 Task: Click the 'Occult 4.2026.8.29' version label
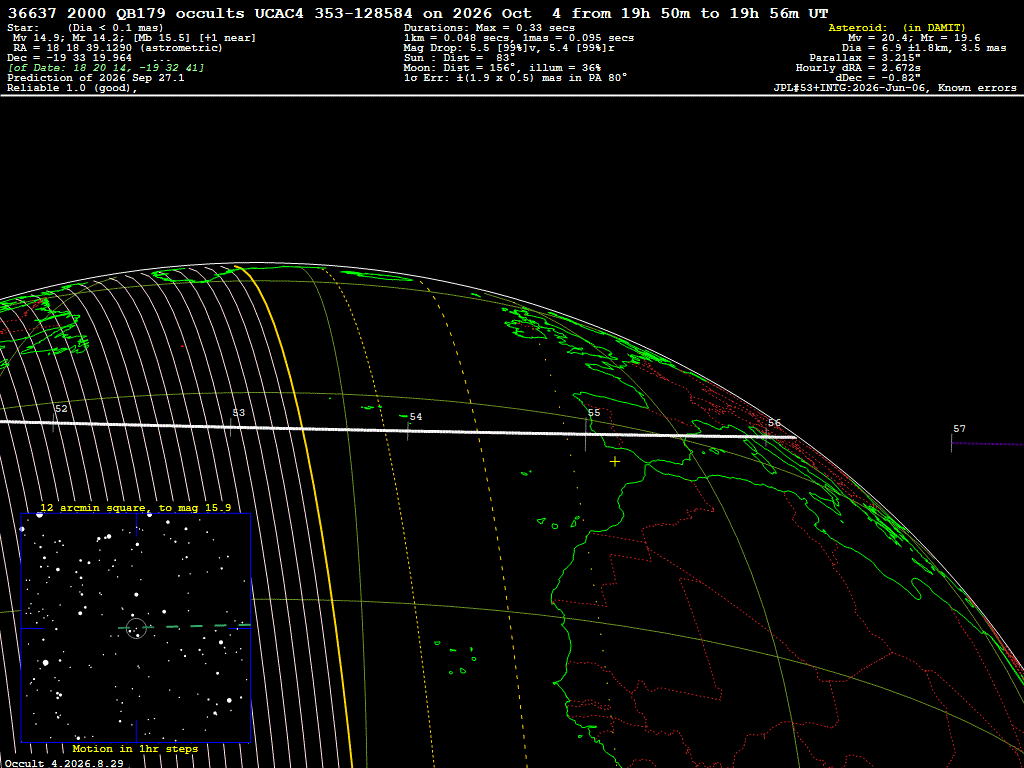[x=64, y=763]
